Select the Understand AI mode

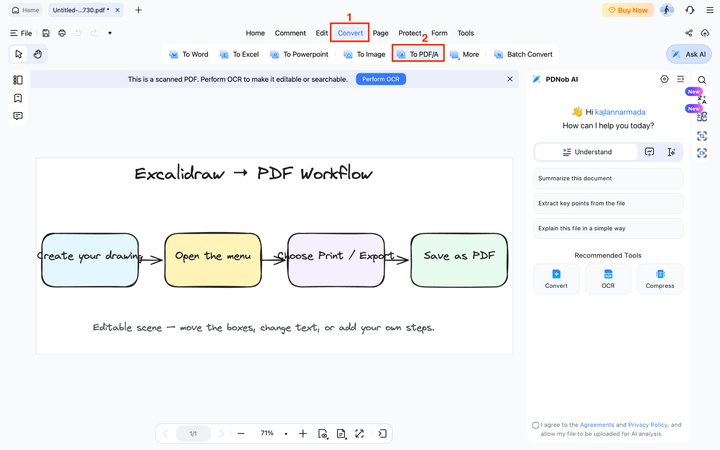(587, 152)
